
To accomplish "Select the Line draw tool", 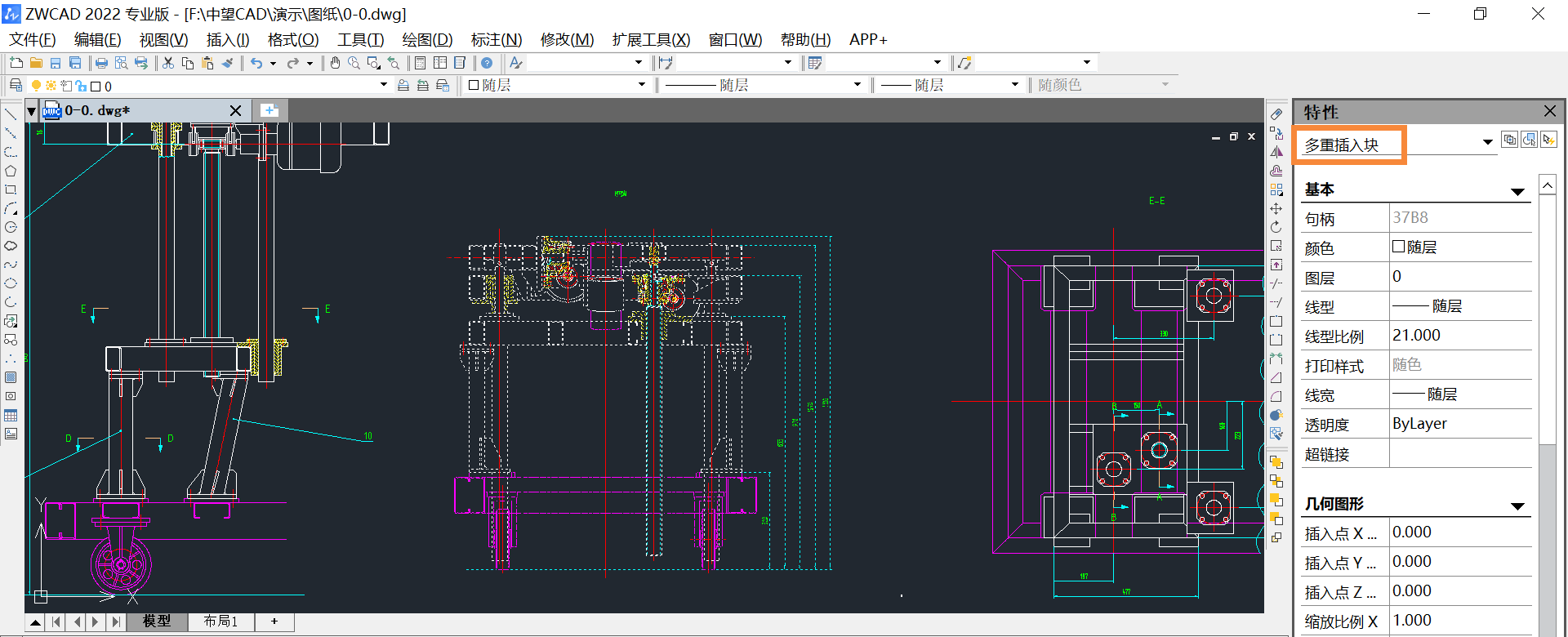I will click(11, 115).
